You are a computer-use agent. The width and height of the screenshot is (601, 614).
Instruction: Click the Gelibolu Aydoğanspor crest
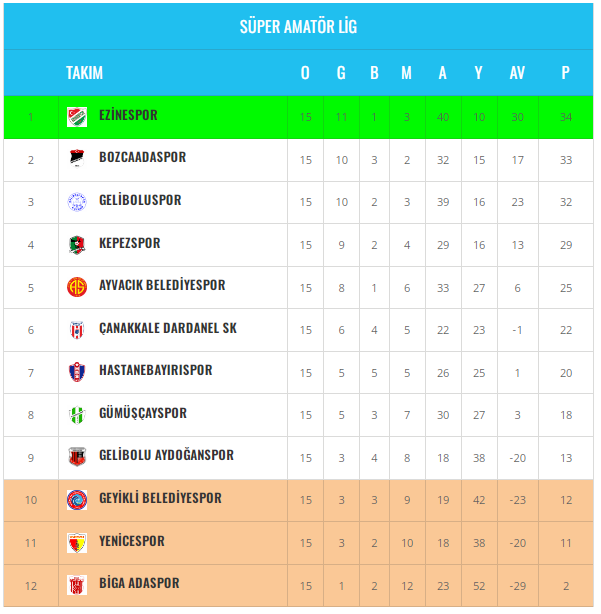[x=77, y=456]
